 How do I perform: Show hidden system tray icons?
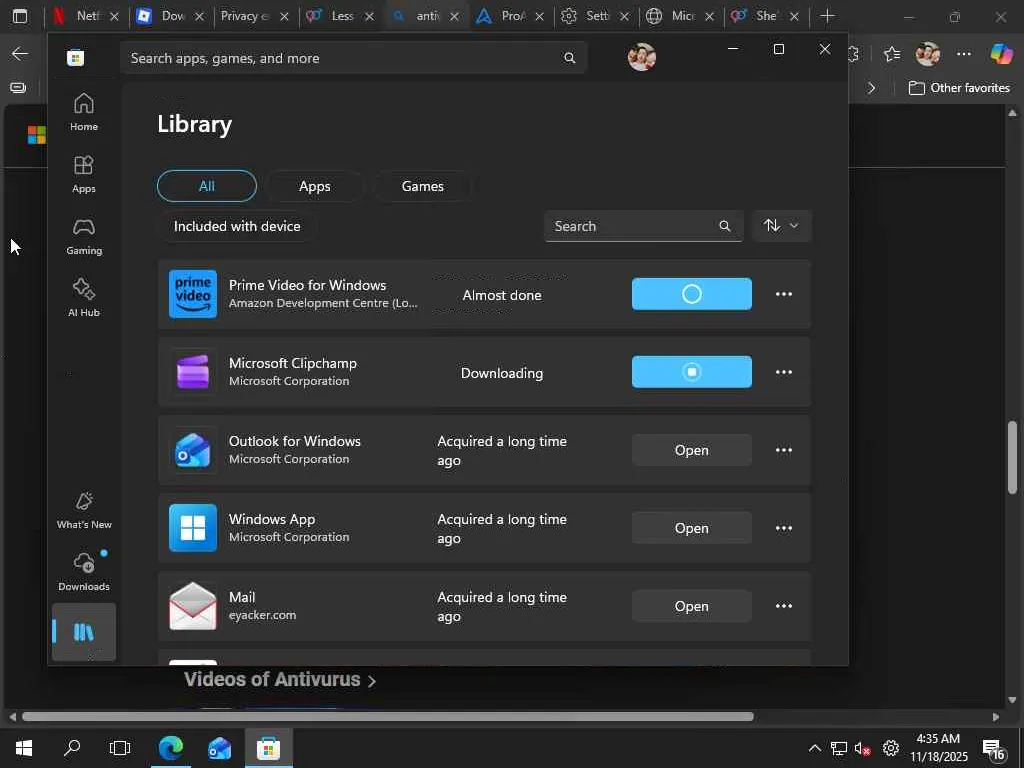pyautogui.click(x=814, y=748)
